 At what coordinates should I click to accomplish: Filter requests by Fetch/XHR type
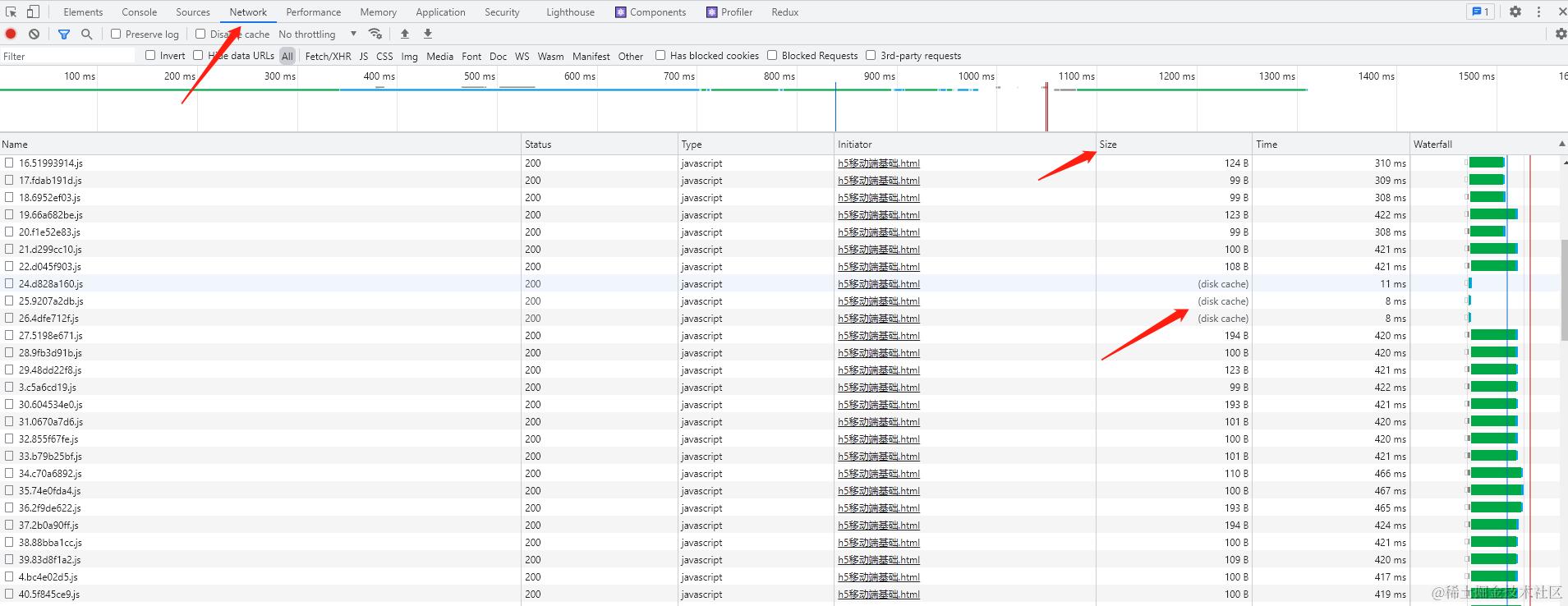(328, 56)
